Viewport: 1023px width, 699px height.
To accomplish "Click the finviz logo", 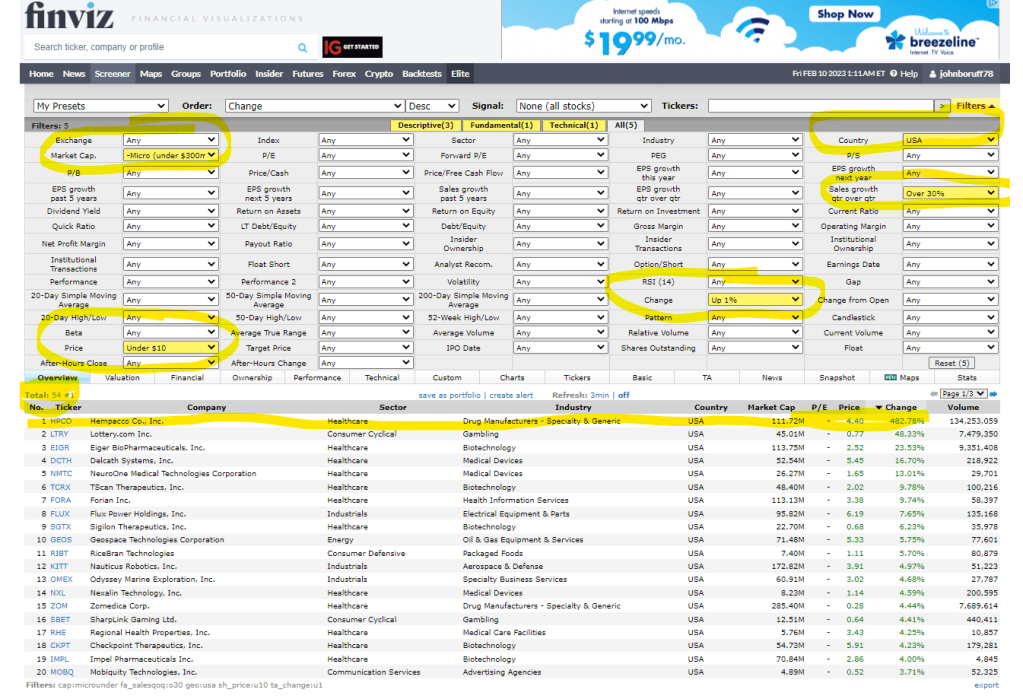I will tap(69, 17).
